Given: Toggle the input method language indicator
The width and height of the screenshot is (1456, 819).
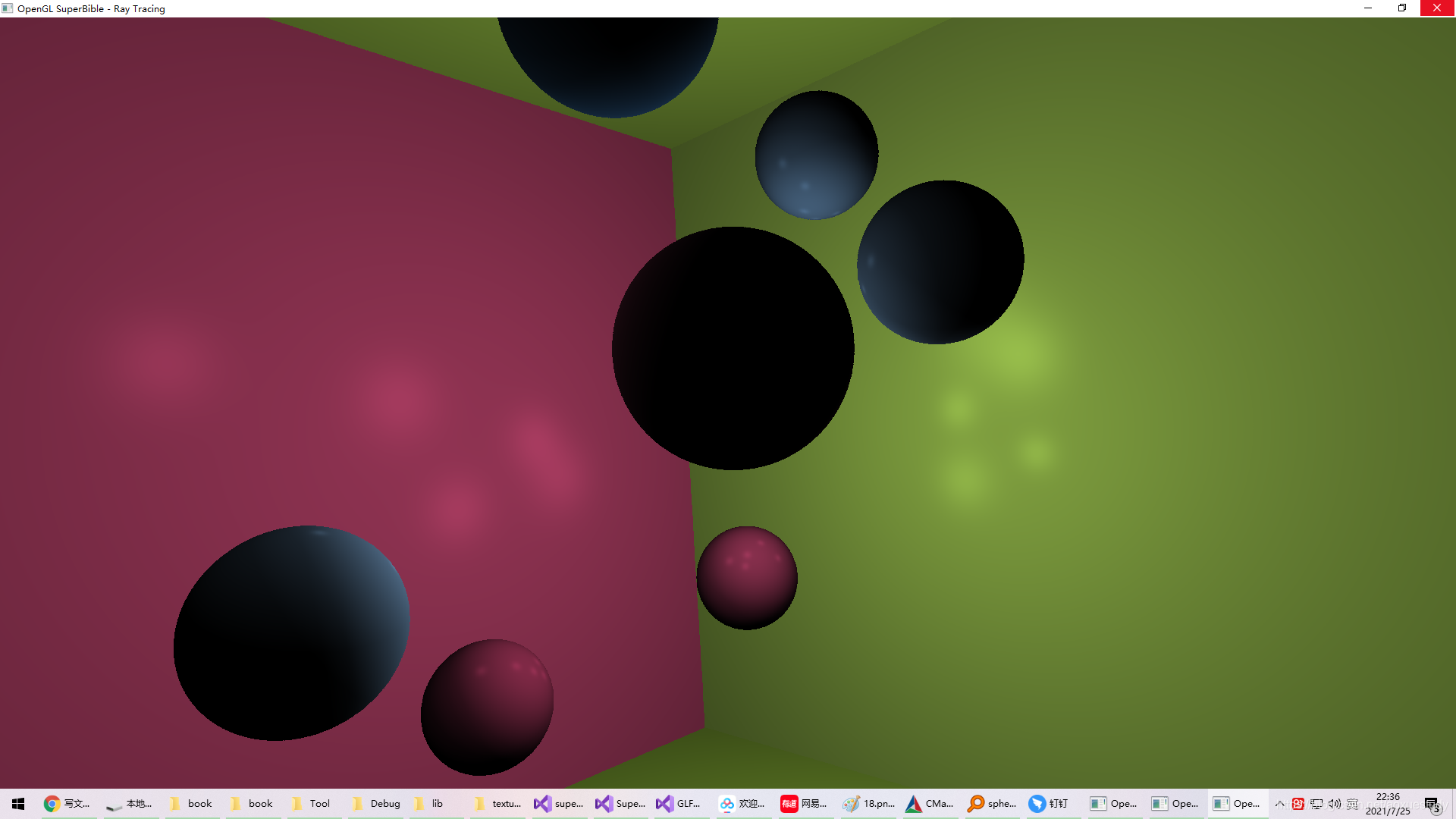Looking at the screenshot, I should [1352, 804].
